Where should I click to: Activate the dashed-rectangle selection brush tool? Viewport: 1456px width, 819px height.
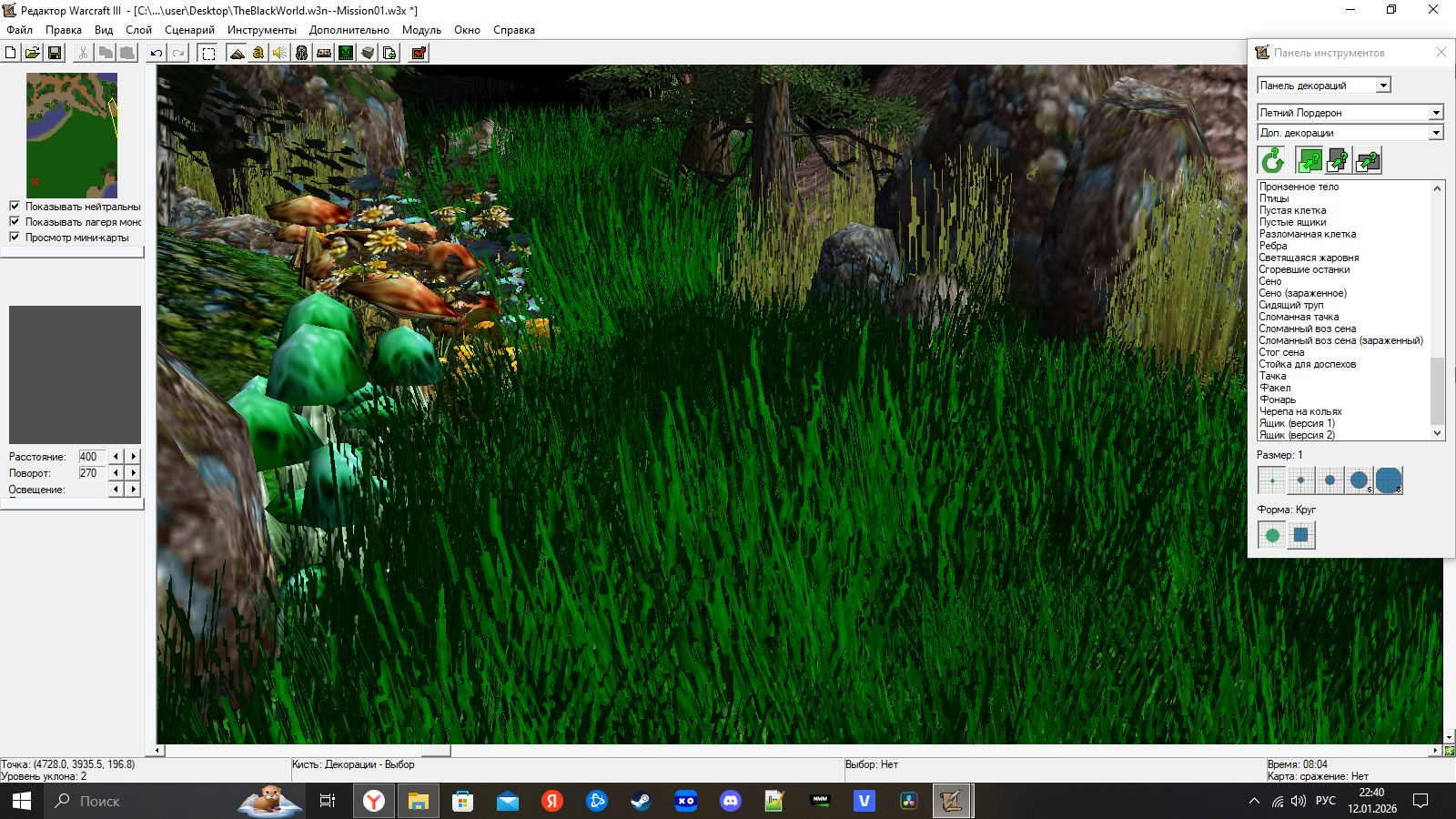pos(208,53)
